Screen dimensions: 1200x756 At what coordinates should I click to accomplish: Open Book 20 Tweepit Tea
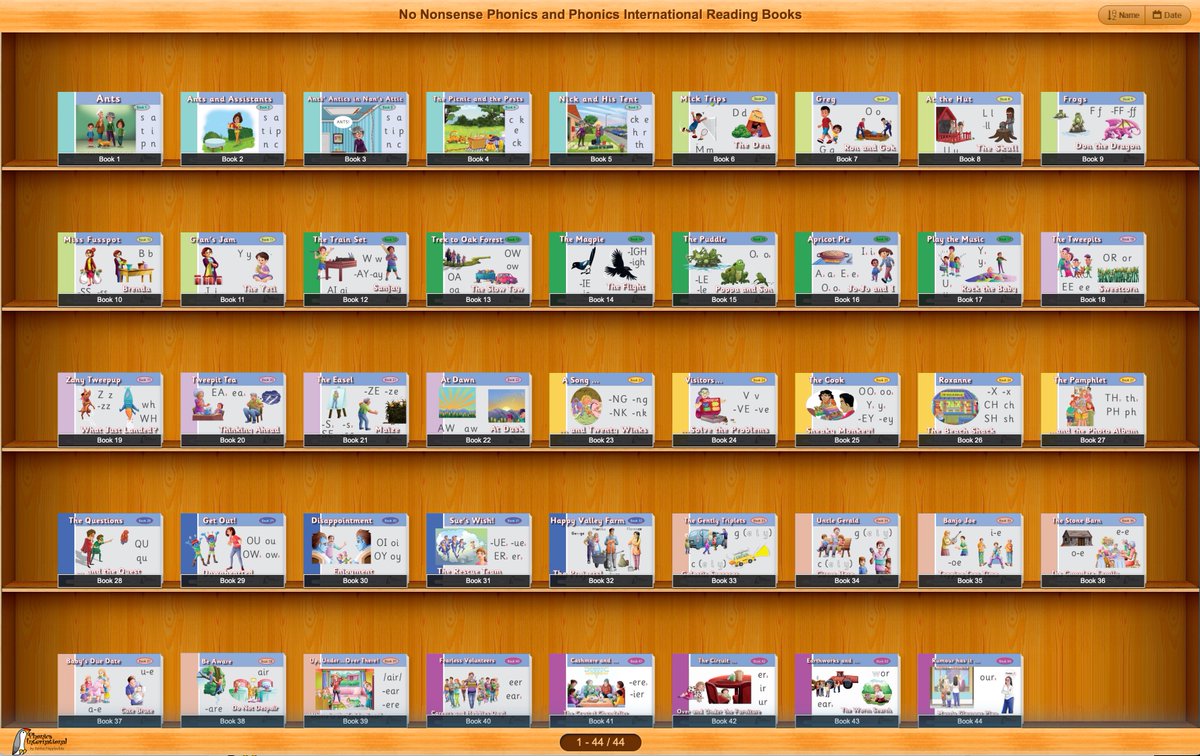233,410
